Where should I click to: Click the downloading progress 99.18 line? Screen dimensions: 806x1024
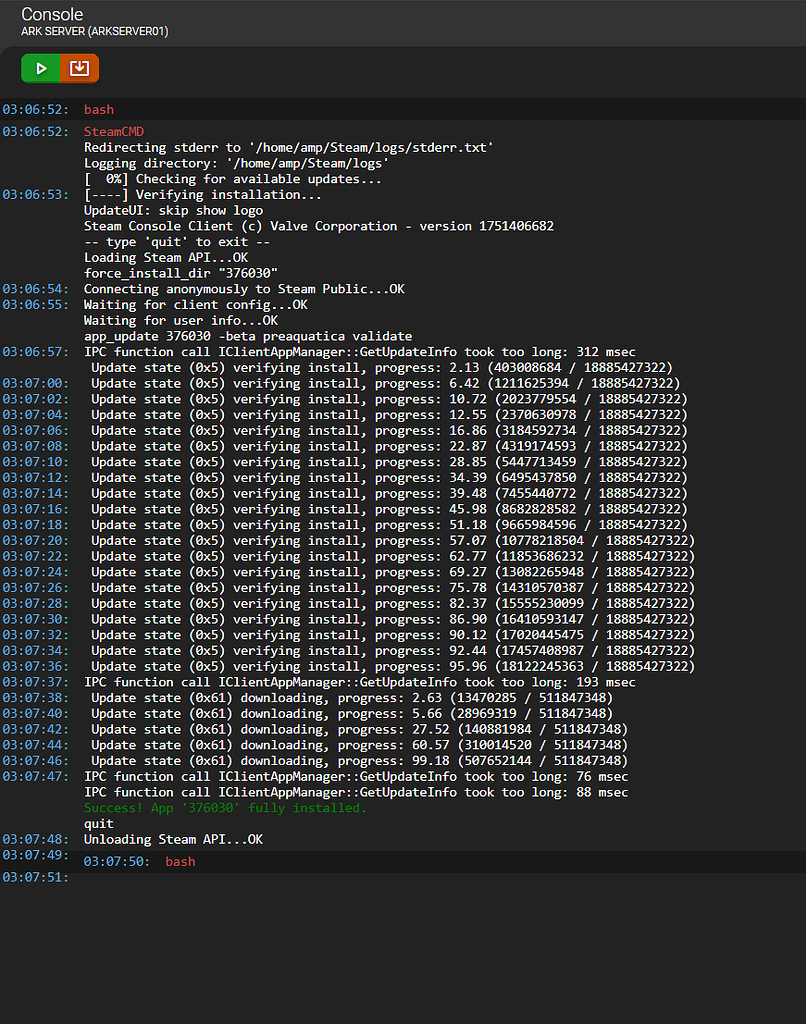coord(359,761)
